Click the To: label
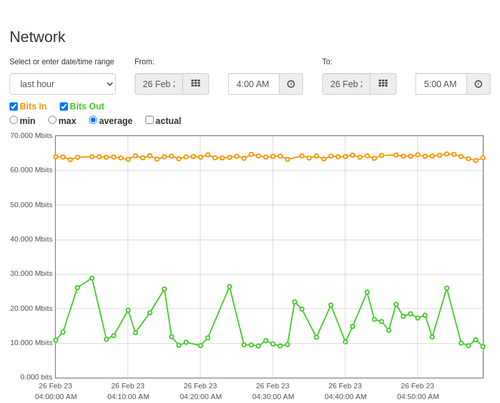The height and width of the screenshot is (403, 500). pyautogui.click(x=327, y=62)
